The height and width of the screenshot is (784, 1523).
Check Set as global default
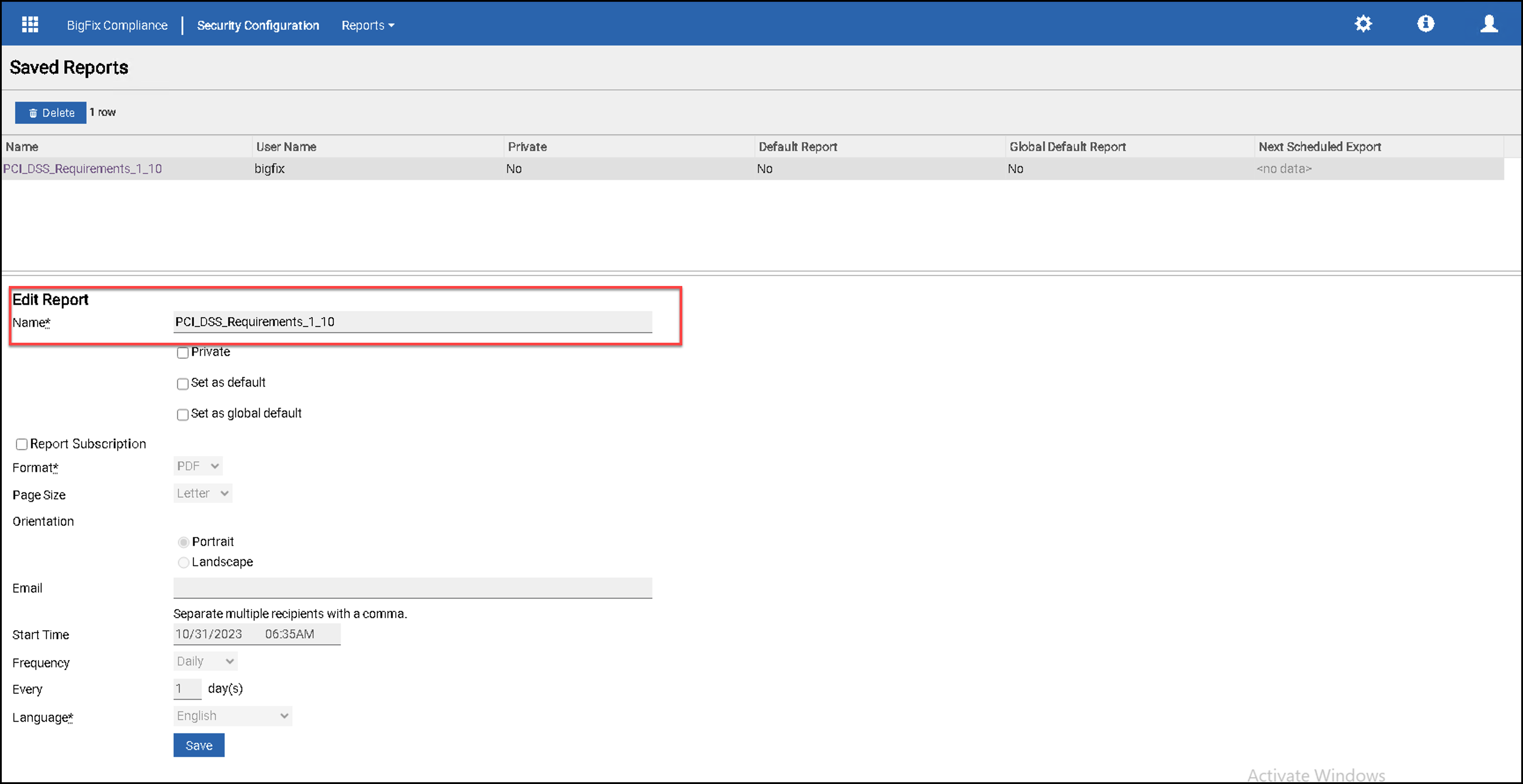point(183,414)
